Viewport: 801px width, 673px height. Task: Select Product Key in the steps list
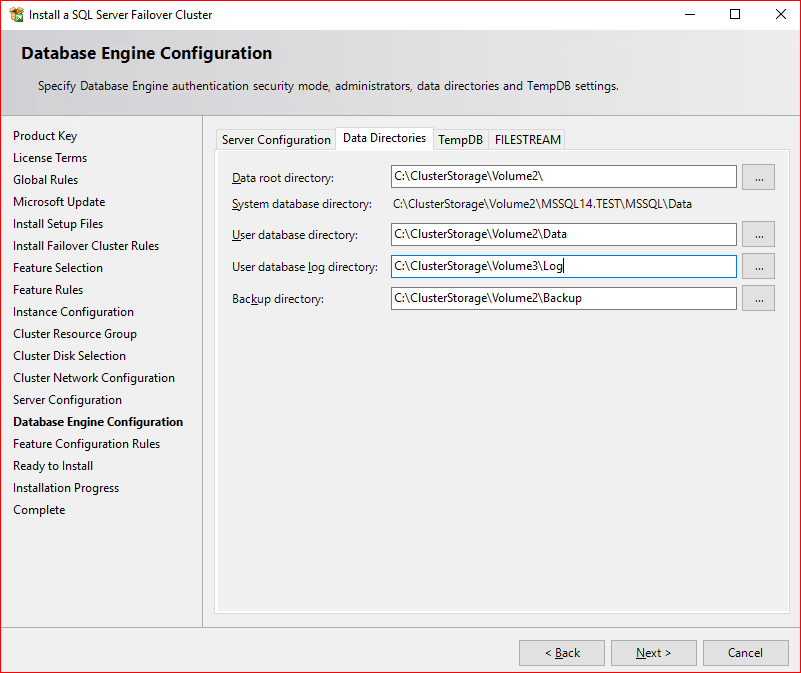click(45, 136)
